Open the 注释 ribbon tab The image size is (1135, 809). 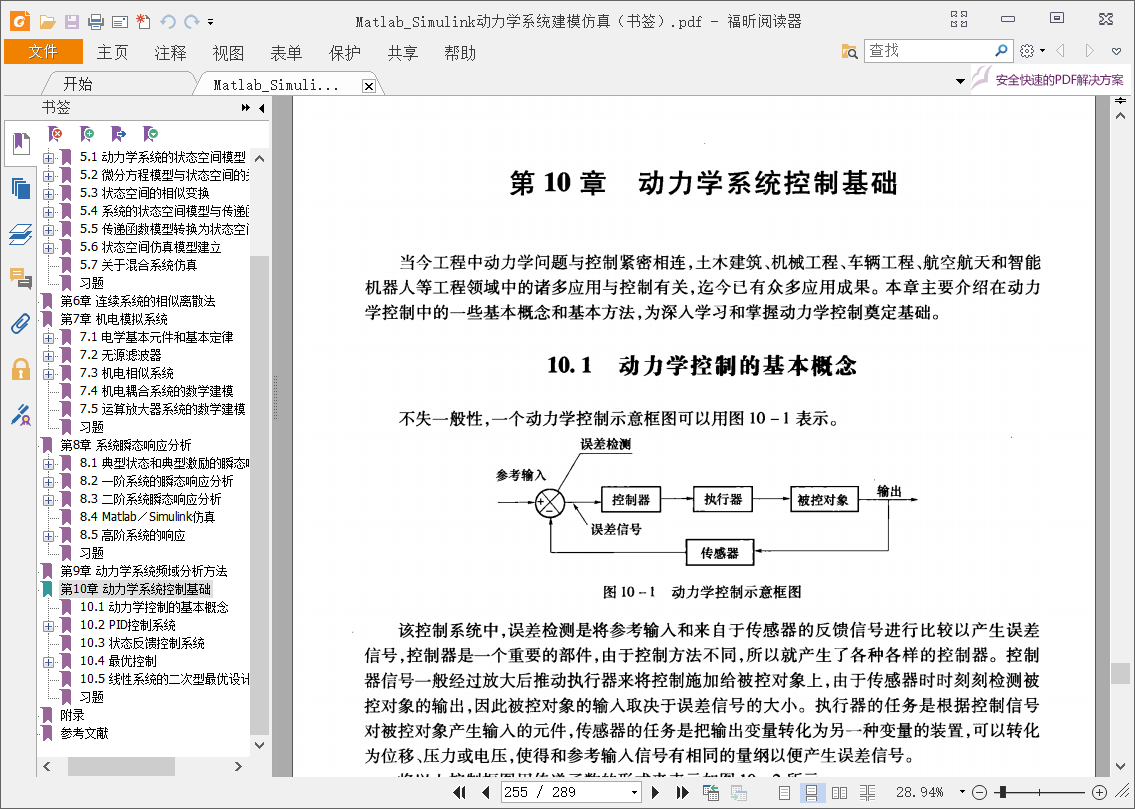pyautogui.click(x=170, y=53)
